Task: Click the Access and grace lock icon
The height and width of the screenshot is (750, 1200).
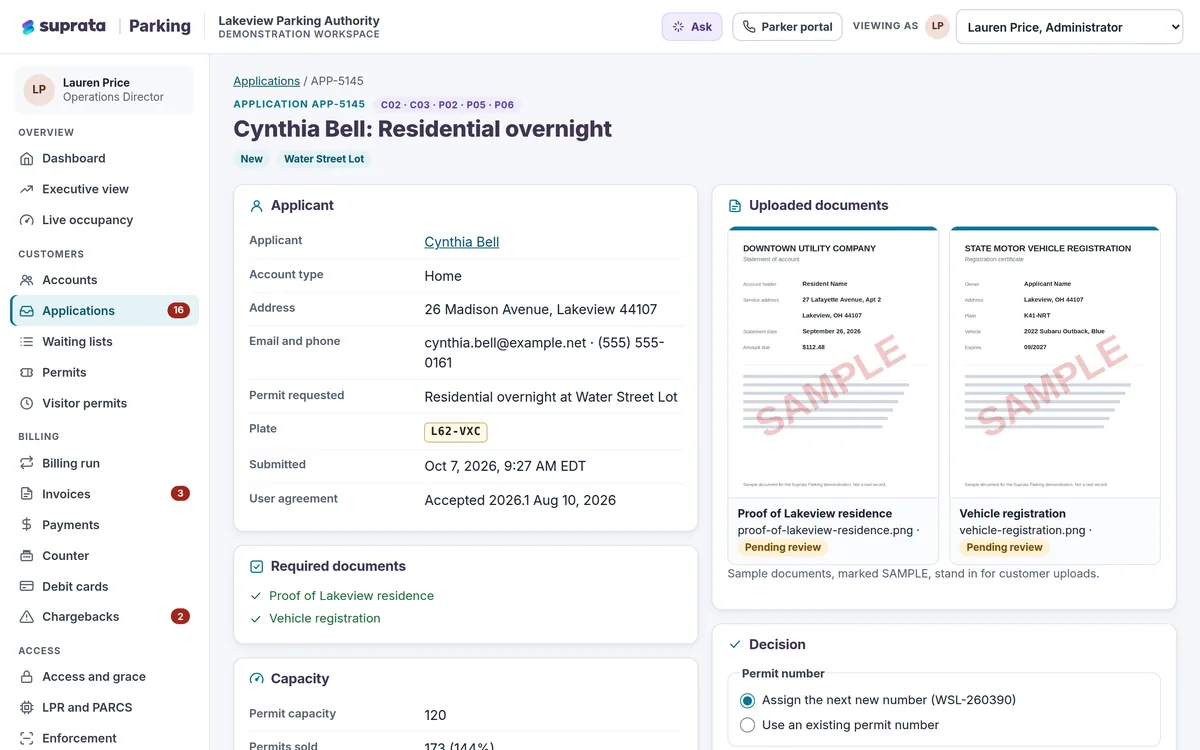Action: [x=27, y=677]
